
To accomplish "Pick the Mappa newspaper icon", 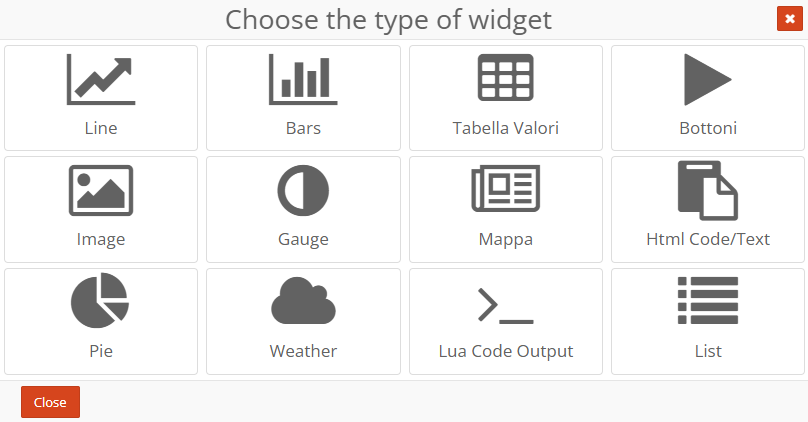I will click(x=505, y=191).
